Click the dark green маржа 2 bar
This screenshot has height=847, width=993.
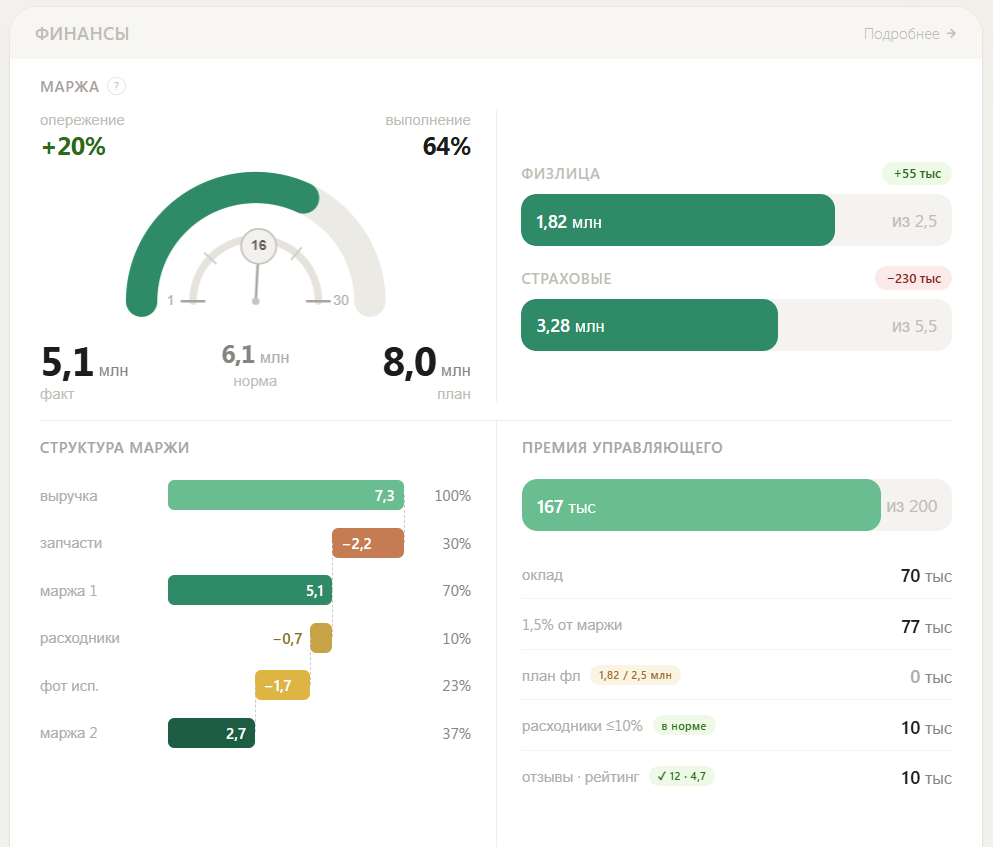point(212,733)
